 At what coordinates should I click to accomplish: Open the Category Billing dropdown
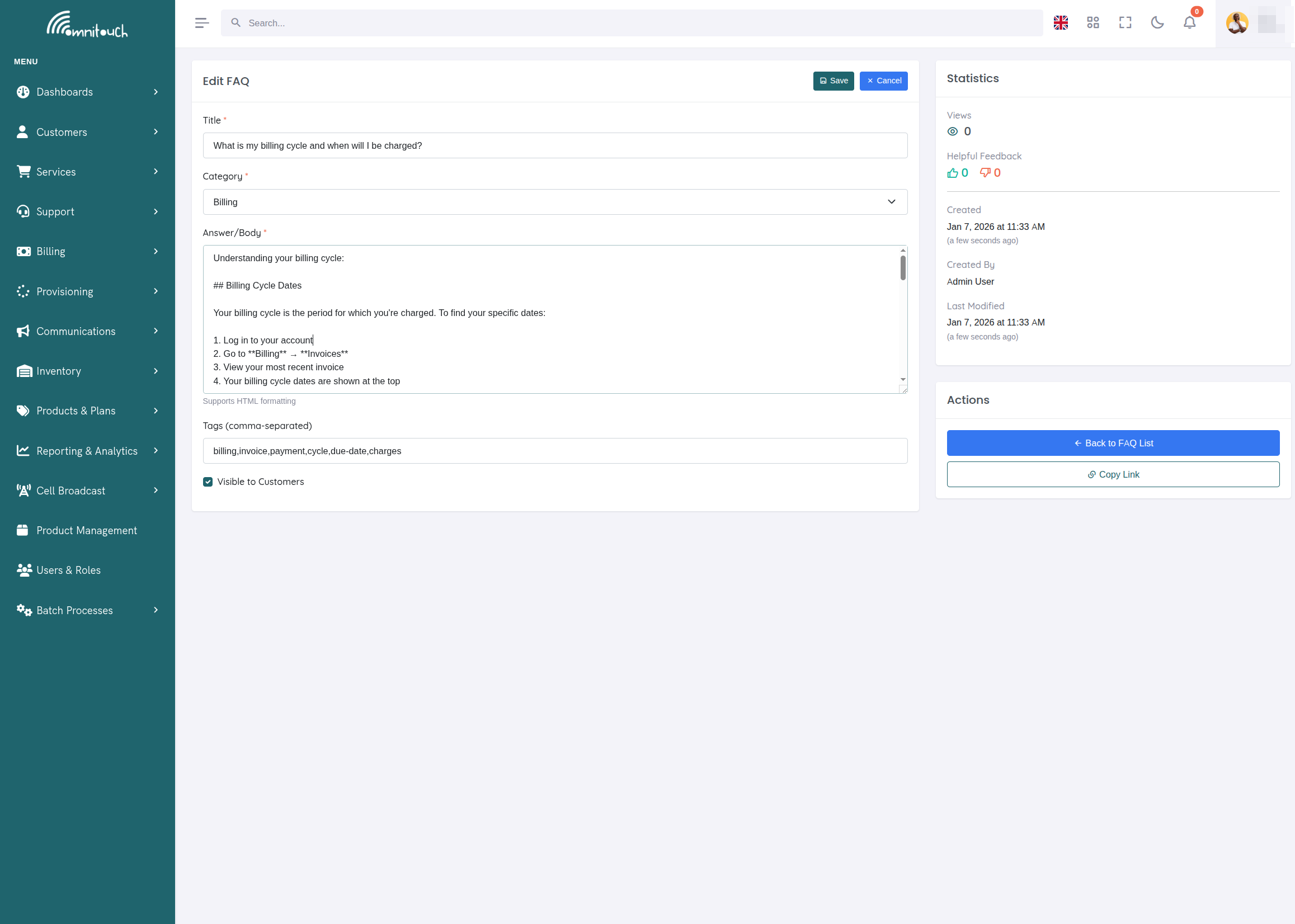[555, 202]
